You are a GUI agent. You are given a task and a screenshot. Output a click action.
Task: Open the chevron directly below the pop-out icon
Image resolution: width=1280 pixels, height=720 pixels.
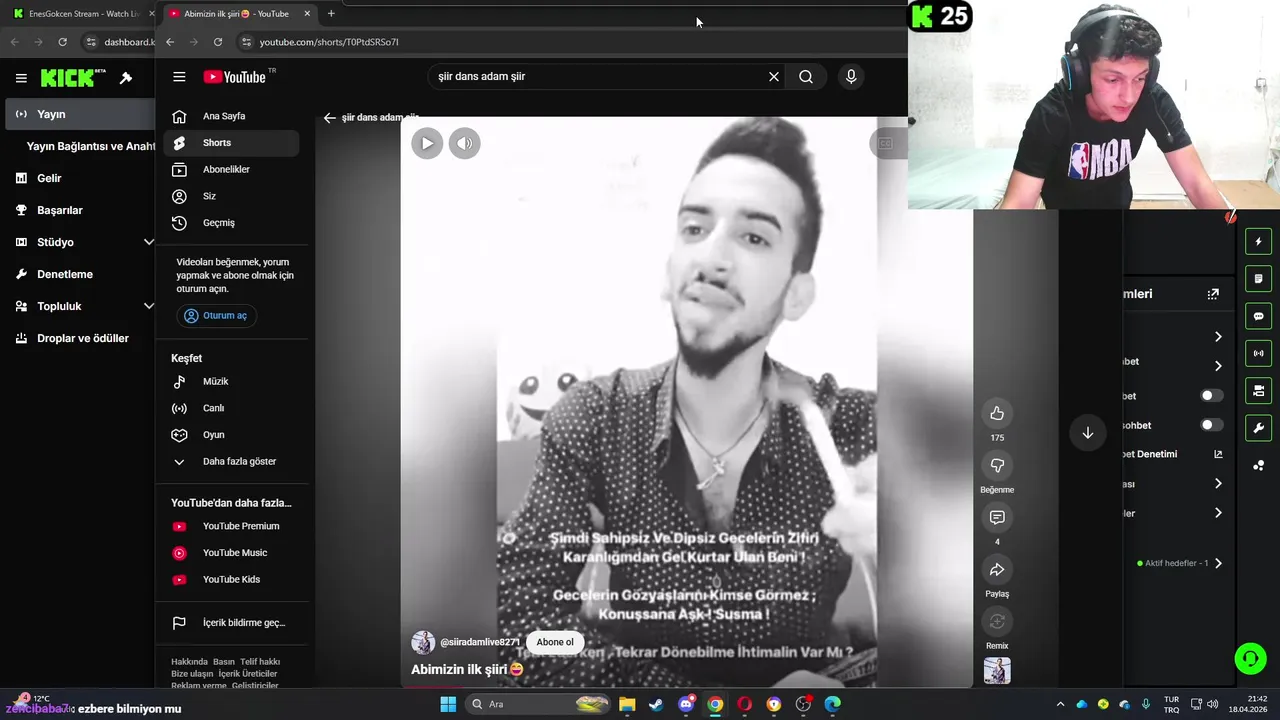point(1218,337)
